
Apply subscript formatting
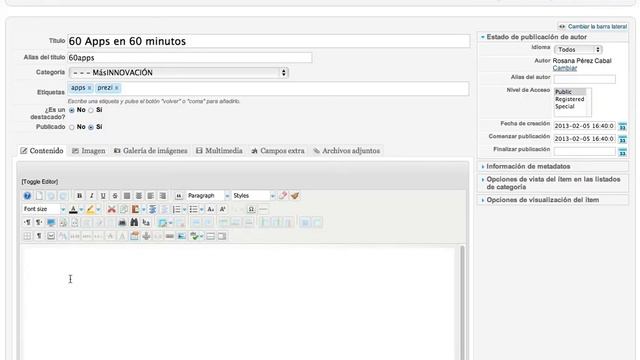coord(211,209)
